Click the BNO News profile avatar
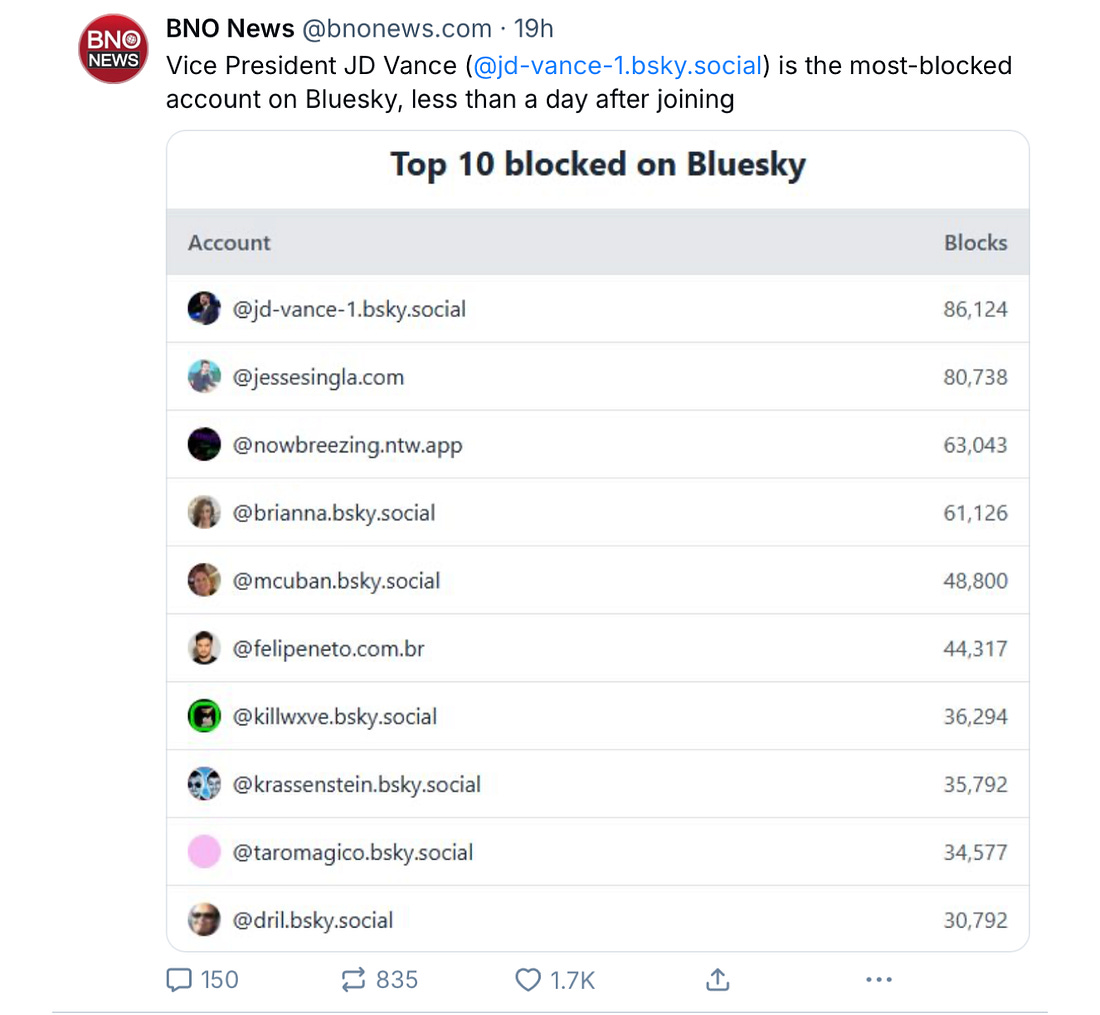This screenshot has height=1015, width=1100. [x=113, y=49]
